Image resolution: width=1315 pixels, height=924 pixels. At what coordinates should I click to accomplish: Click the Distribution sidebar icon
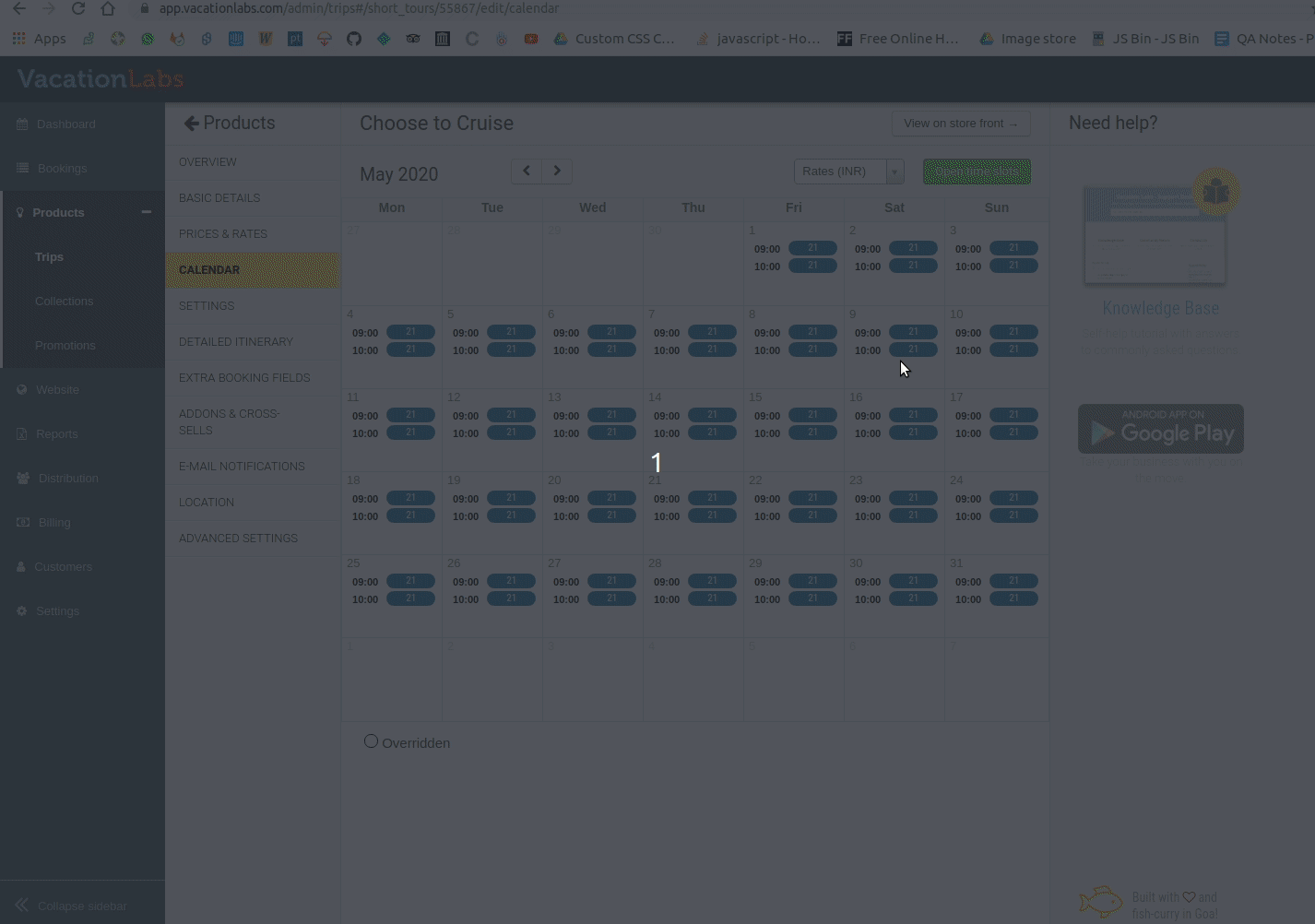(22, 479)
